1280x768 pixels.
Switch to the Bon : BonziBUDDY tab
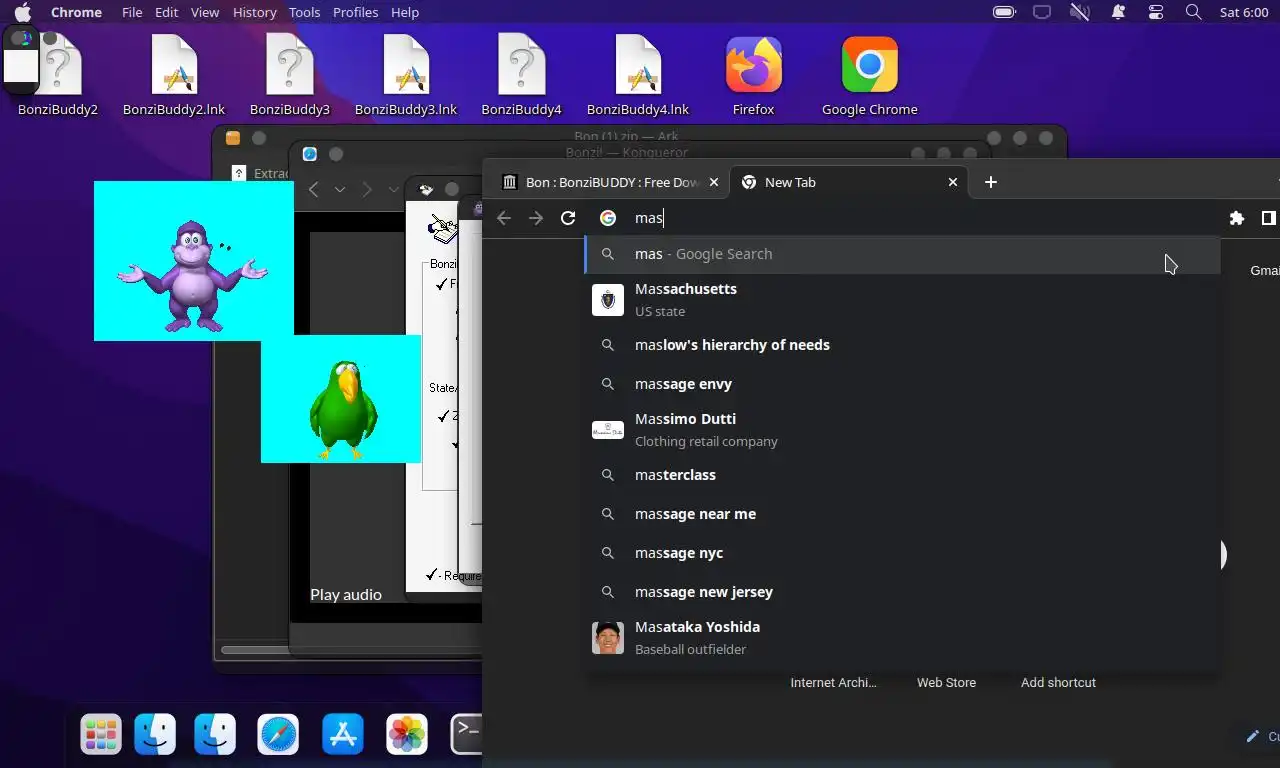pyautogui.click(x=610, y=182)
